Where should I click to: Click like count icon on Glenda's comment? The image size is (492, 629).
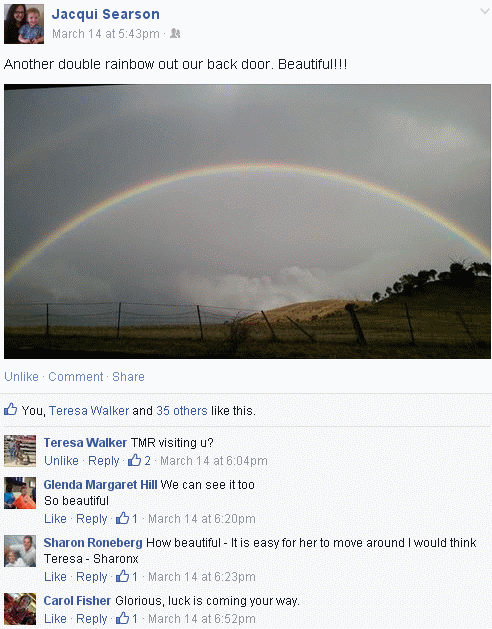tap(122, 518)
